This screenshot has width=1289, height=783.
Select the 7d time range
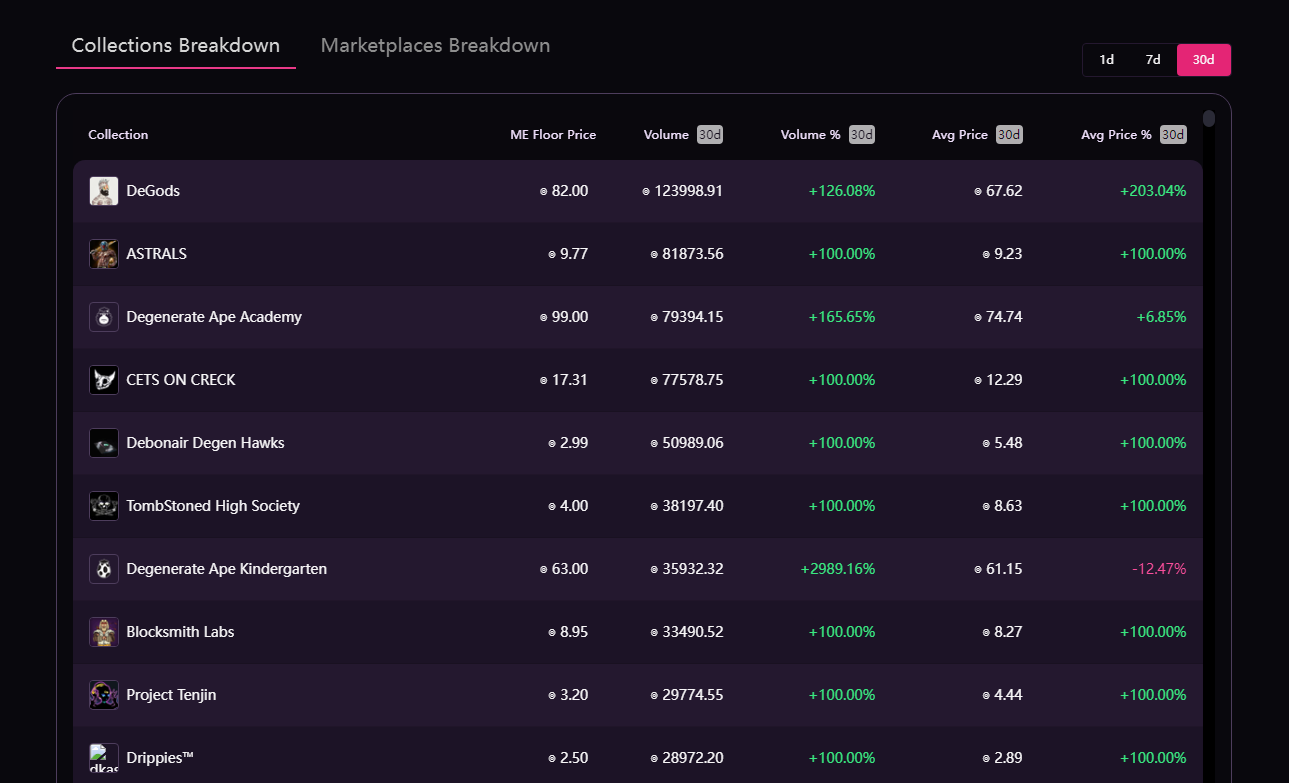(x=1153, y=60)
